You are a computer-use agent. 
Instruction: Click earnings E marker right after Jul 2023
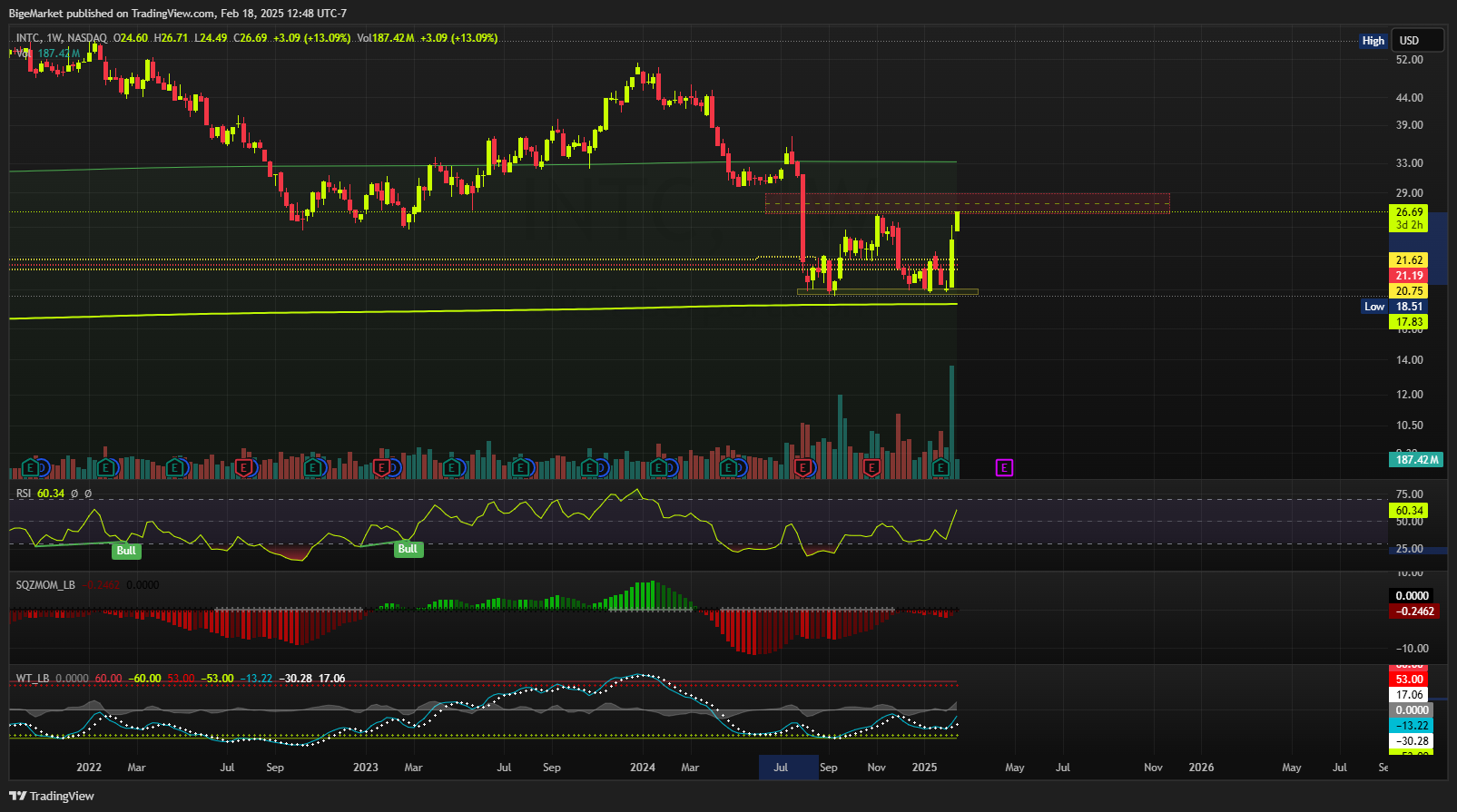pos(522,467)
